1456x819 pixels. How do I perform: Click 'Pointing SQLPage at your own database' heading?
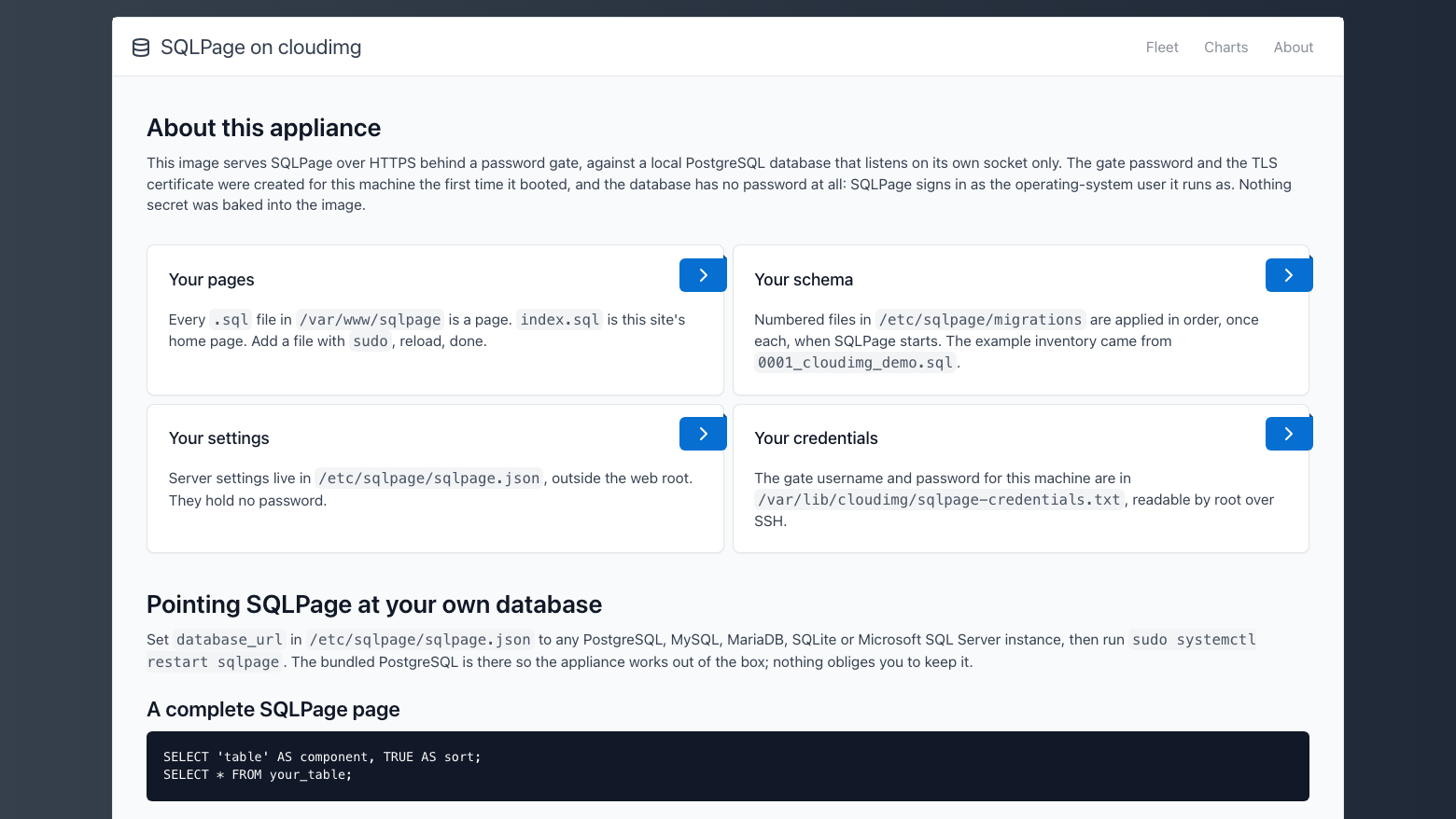(374, 604)
